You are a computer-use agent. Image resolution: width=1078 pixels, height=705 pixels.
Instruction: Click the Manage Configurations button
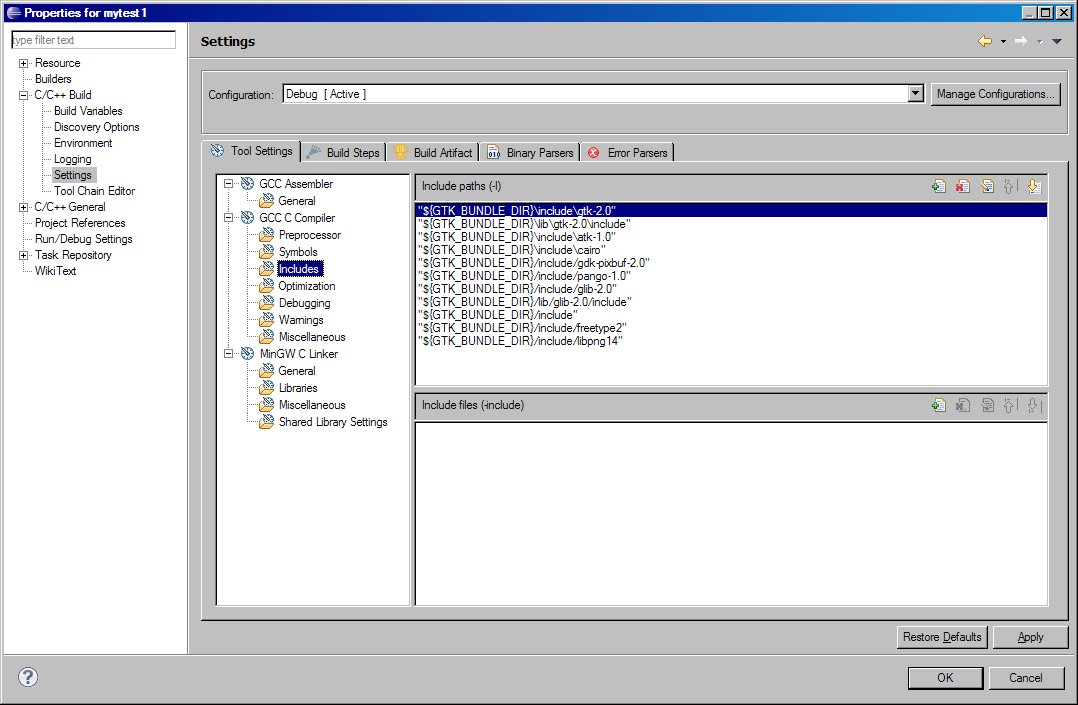click(x=996, y=93)
